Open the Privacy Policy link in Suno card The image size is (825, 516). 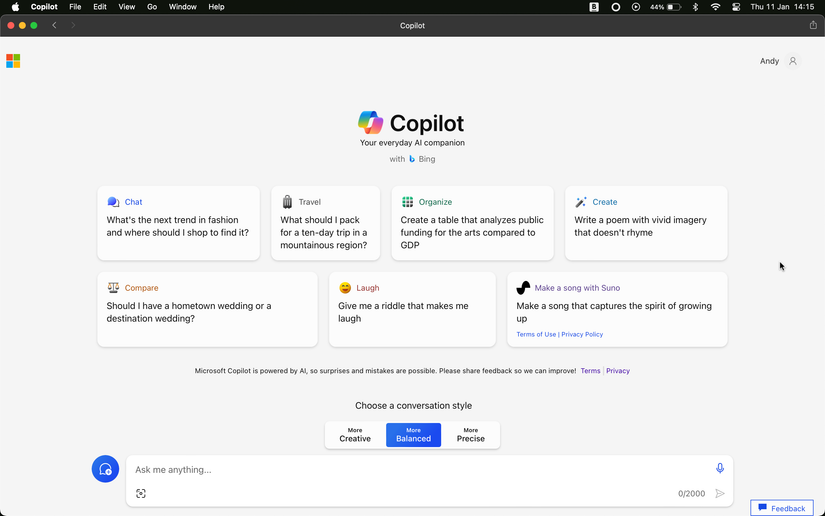pyautogui.click(x=582, y=334)
